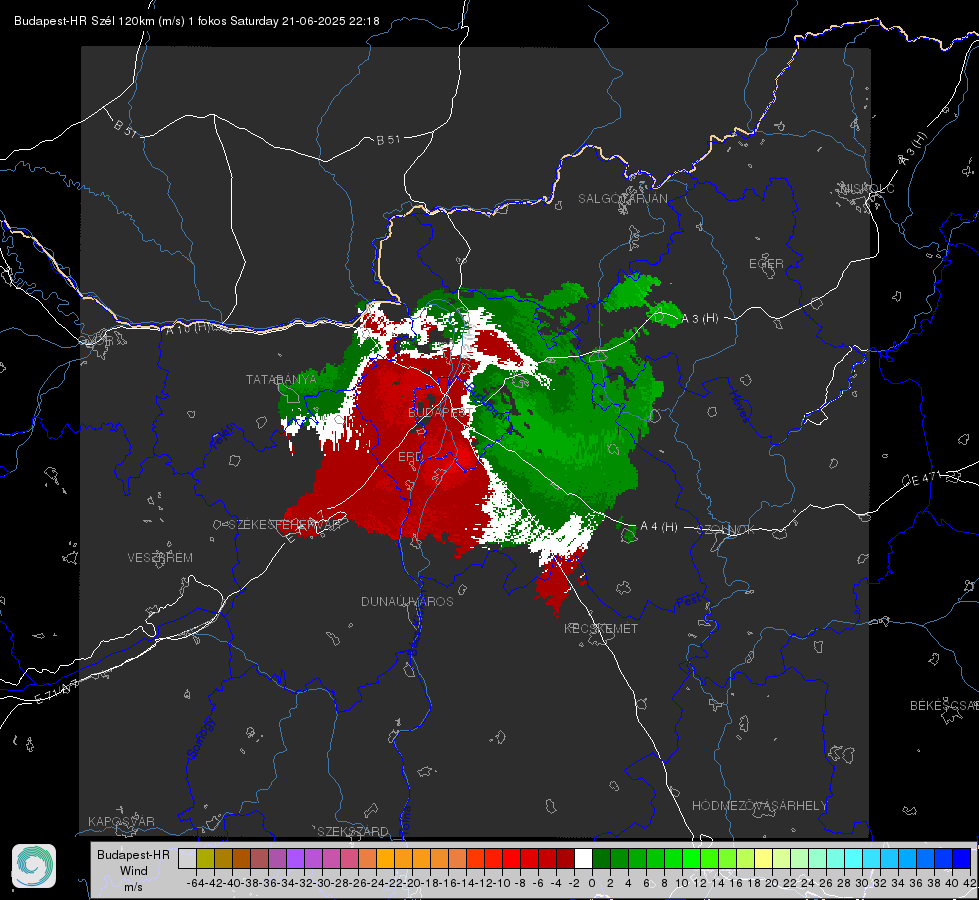The width and height of the screenshot is (979, 900).
Task: Select the dark blue last legend swatch
Action: (x=962, y=858)
